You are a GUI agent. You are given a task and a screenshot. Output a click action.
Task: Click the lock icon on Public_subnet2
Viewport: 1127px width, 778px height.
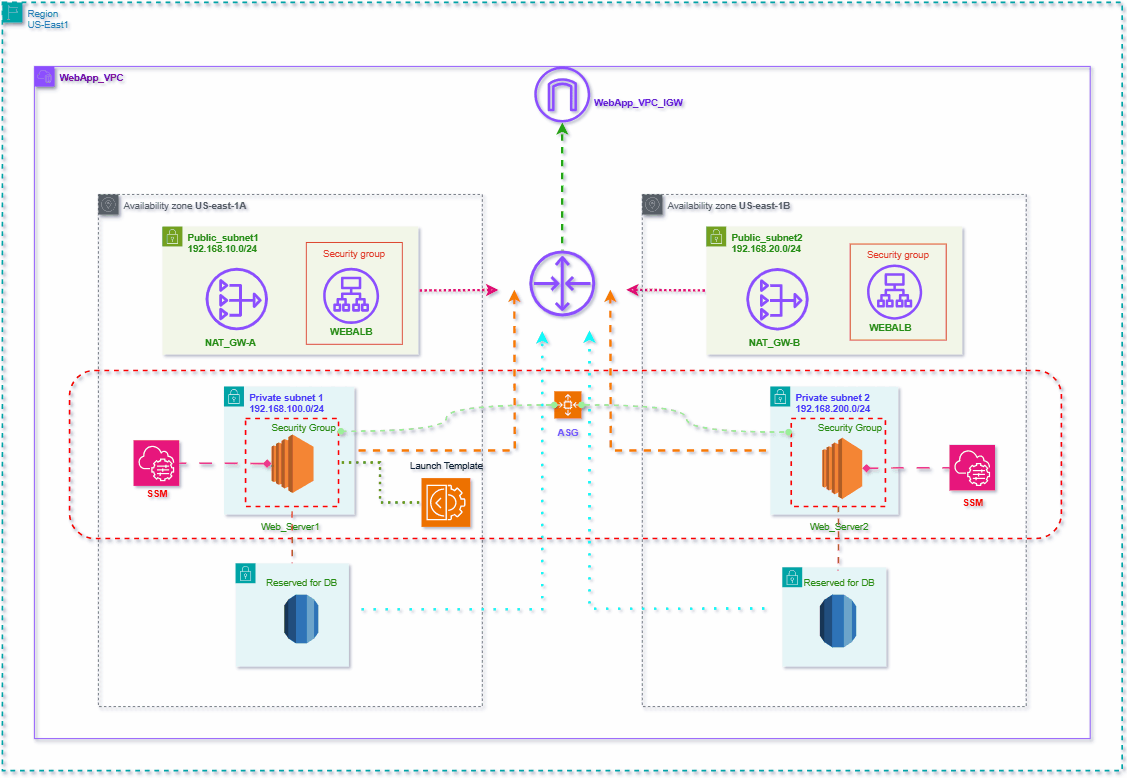coord(716,236)
